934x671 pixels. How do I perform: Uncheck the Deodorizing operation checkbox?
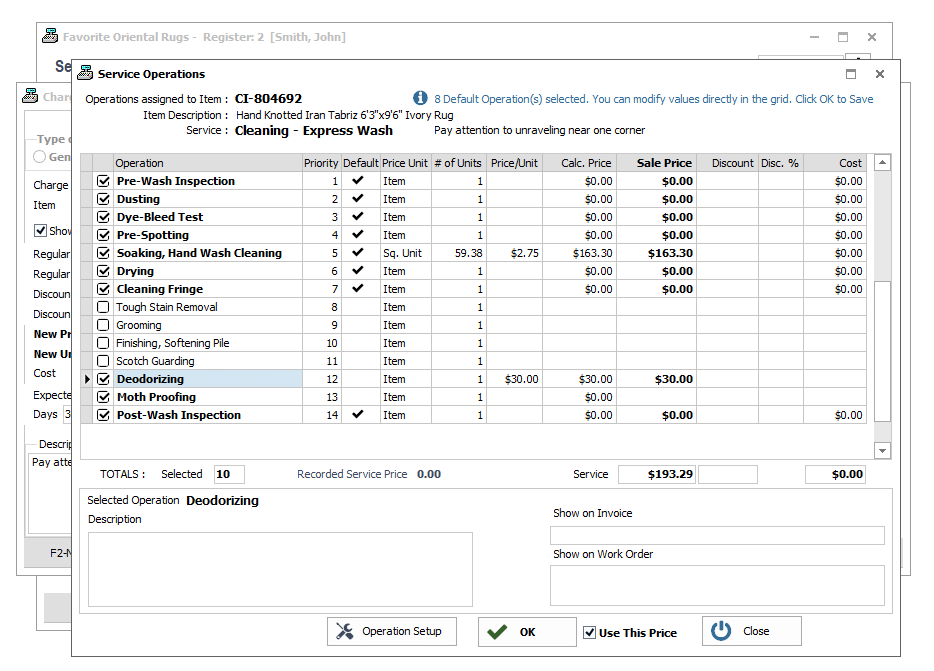104,379
